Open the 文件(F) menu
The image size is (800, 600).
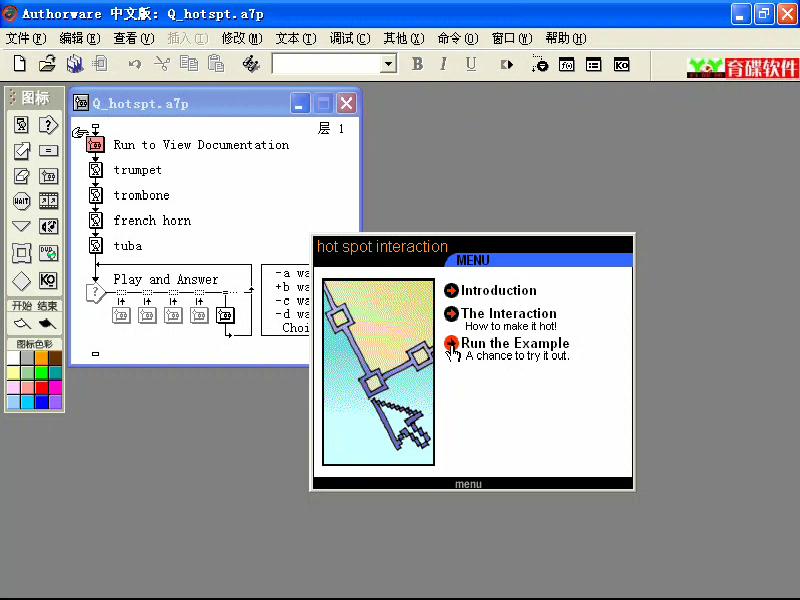click(26, 38)
